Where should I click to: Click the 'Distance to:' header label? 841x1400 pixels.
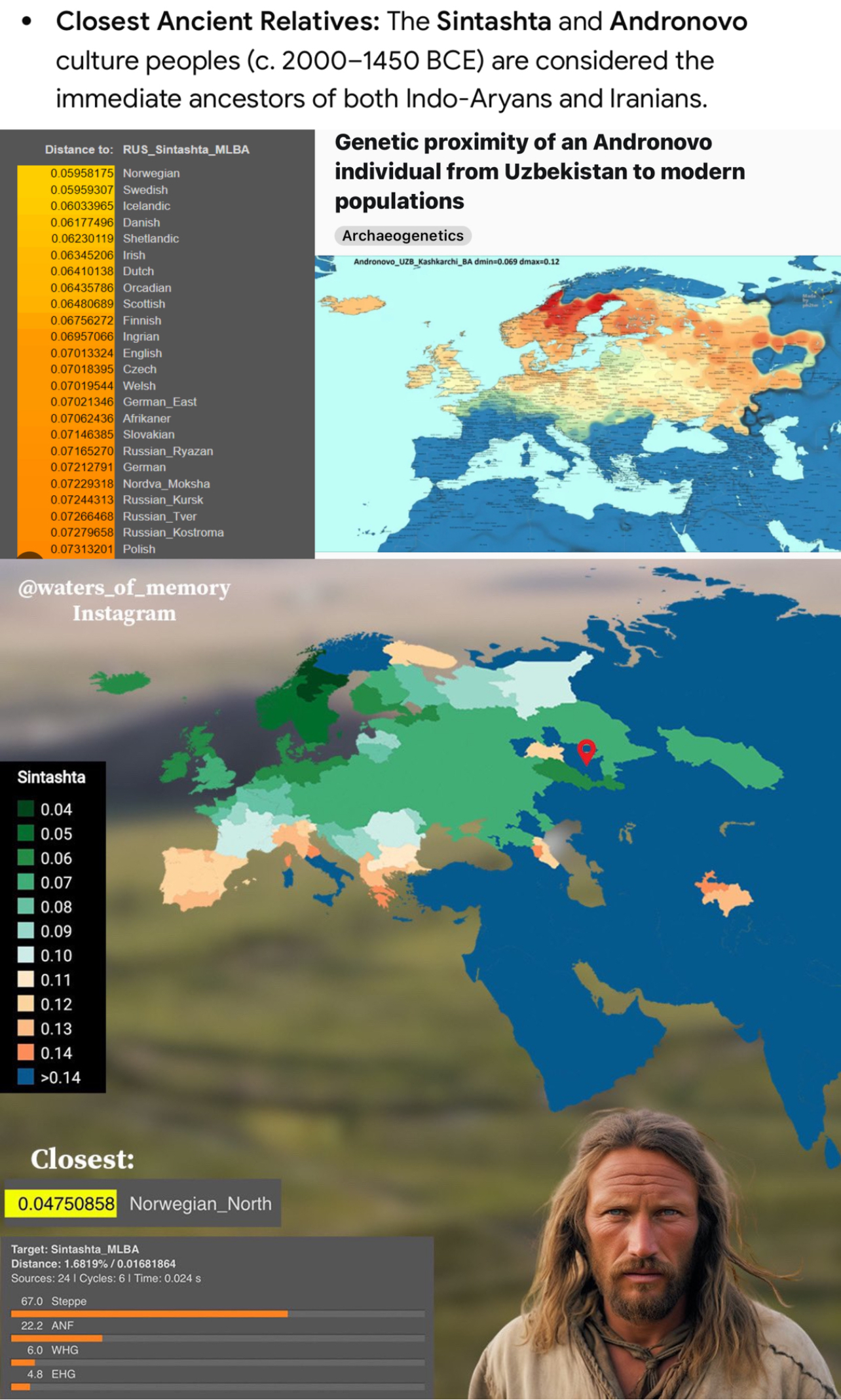click(79, 149)
